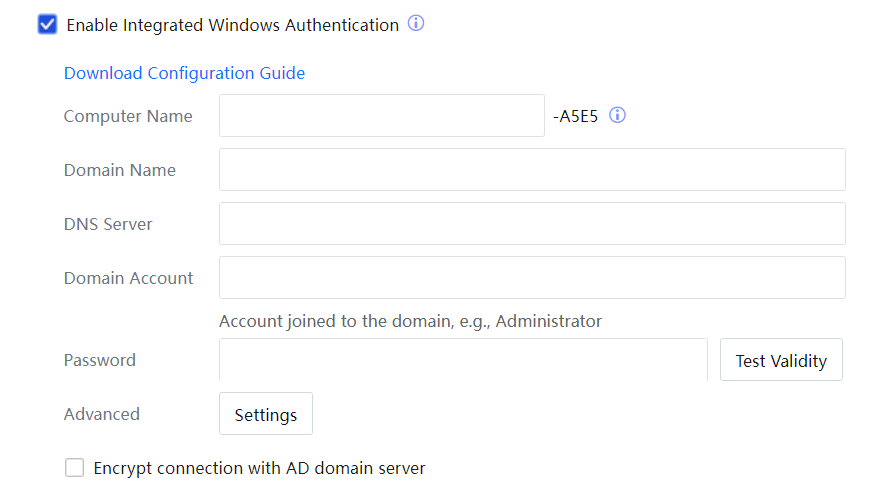The image size is (874, 494).
Task: Select the DNS Server input field
Action: [532, 224]
